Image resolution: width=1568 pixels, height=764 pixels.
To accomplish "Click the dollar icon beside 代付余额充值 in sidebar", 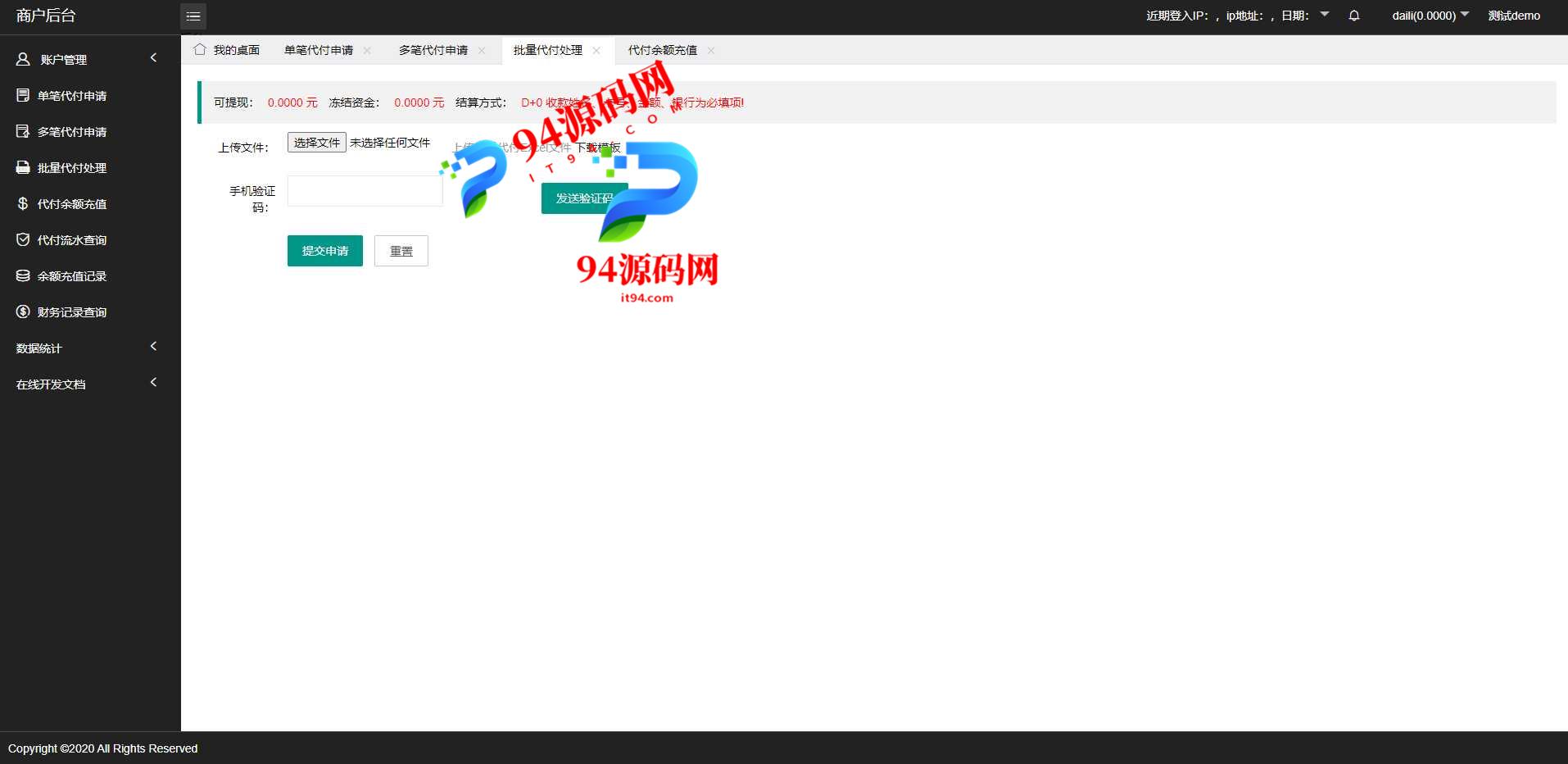I will (23, 203).
